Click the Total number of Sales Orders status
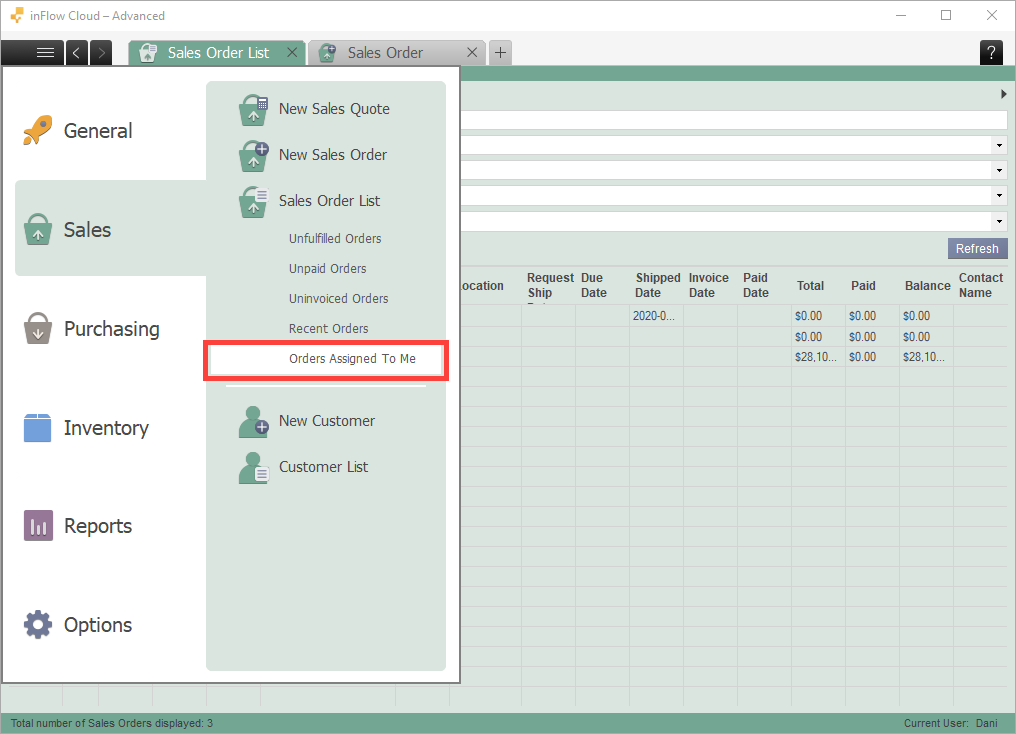 pyautogui.click(x=111, y=723)
